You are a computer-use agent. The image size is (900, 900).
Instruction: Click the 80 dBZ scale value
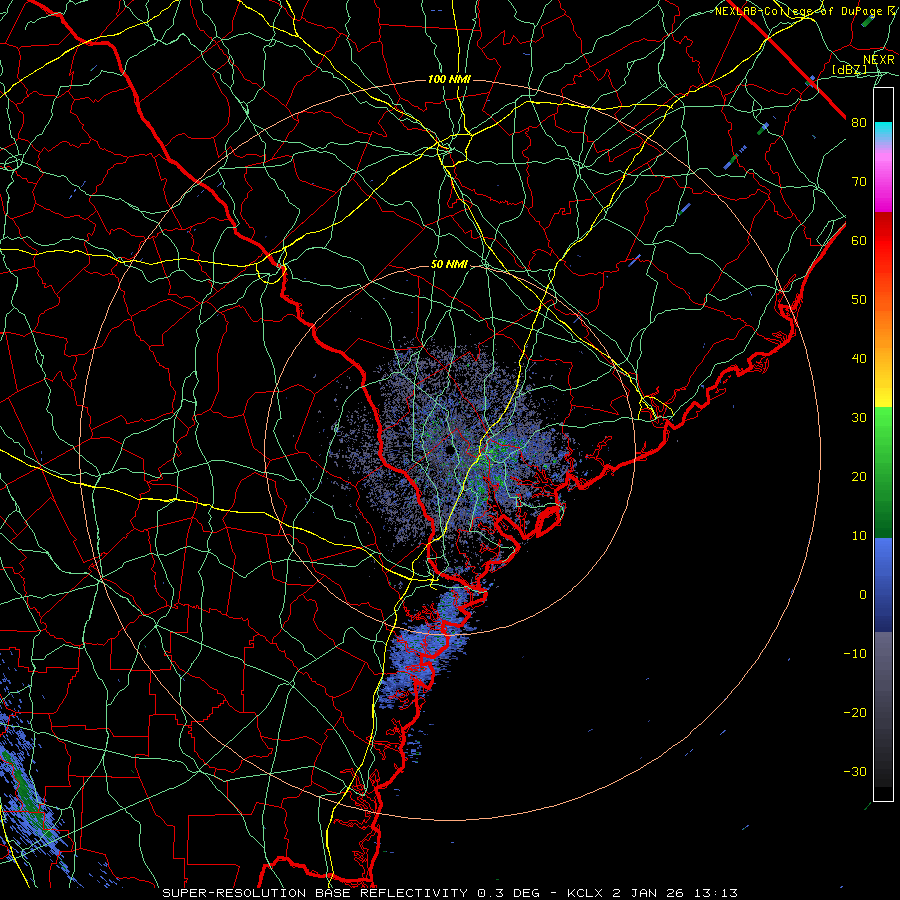(859, 122)
